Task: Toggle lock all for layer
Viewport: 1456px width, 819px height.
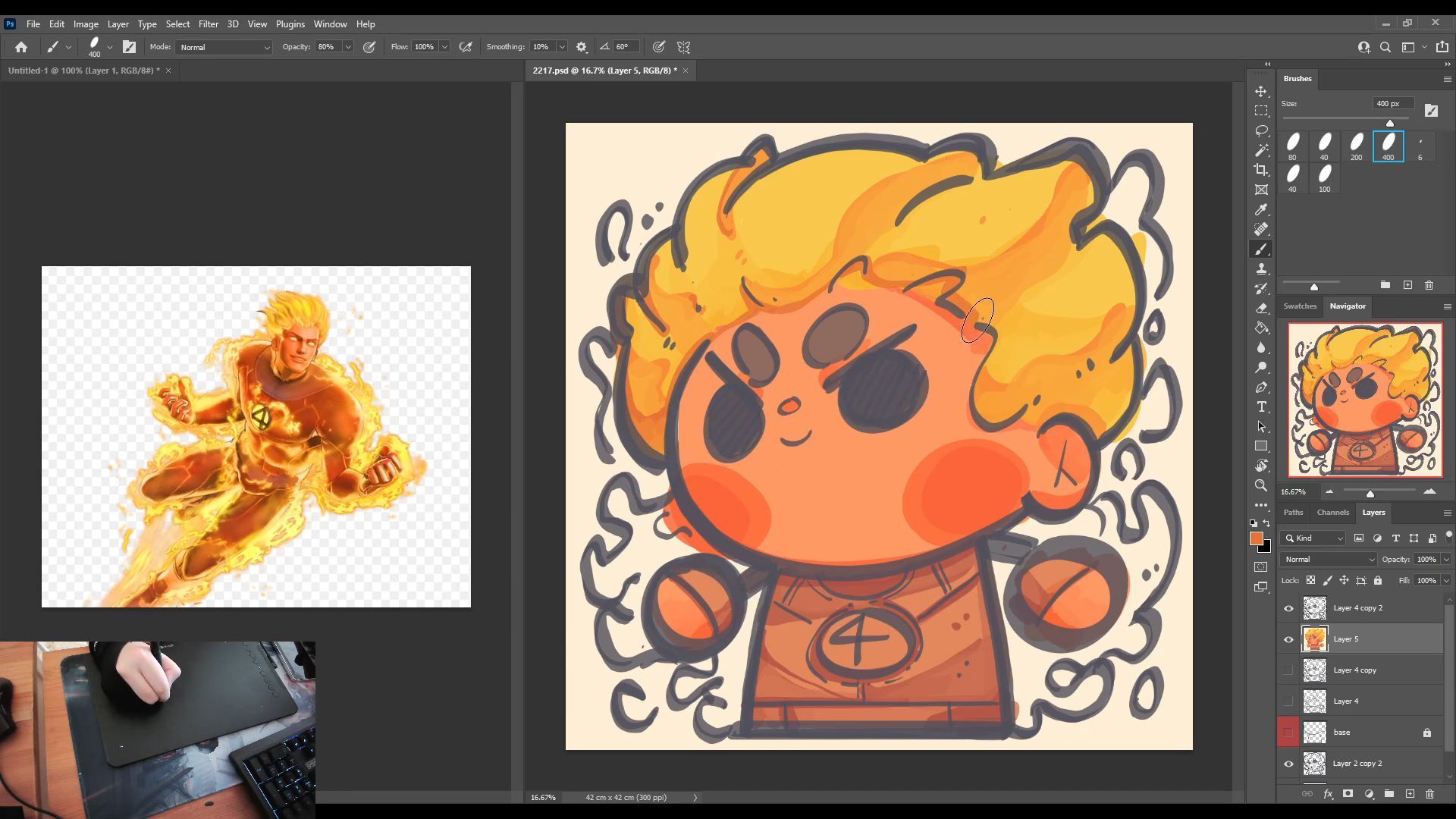Action: (x=1378, y=581)
